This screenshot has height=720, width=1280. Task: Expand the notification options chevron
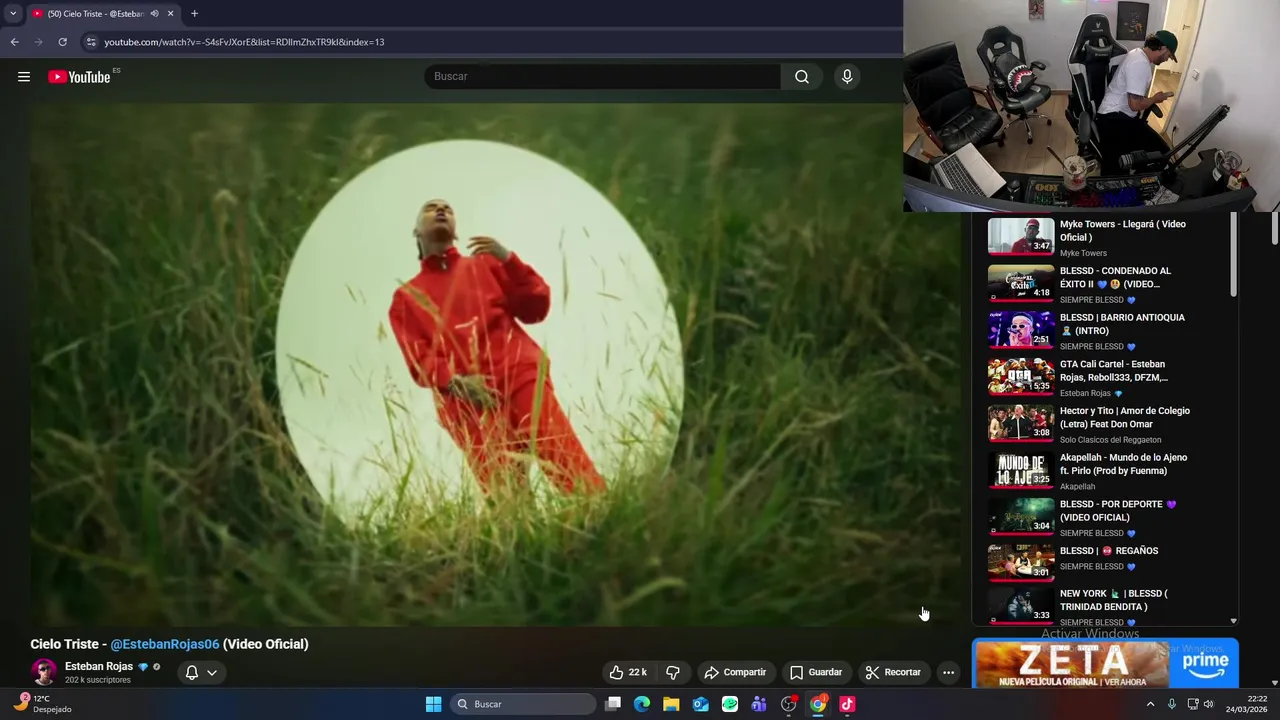(212, 672)
